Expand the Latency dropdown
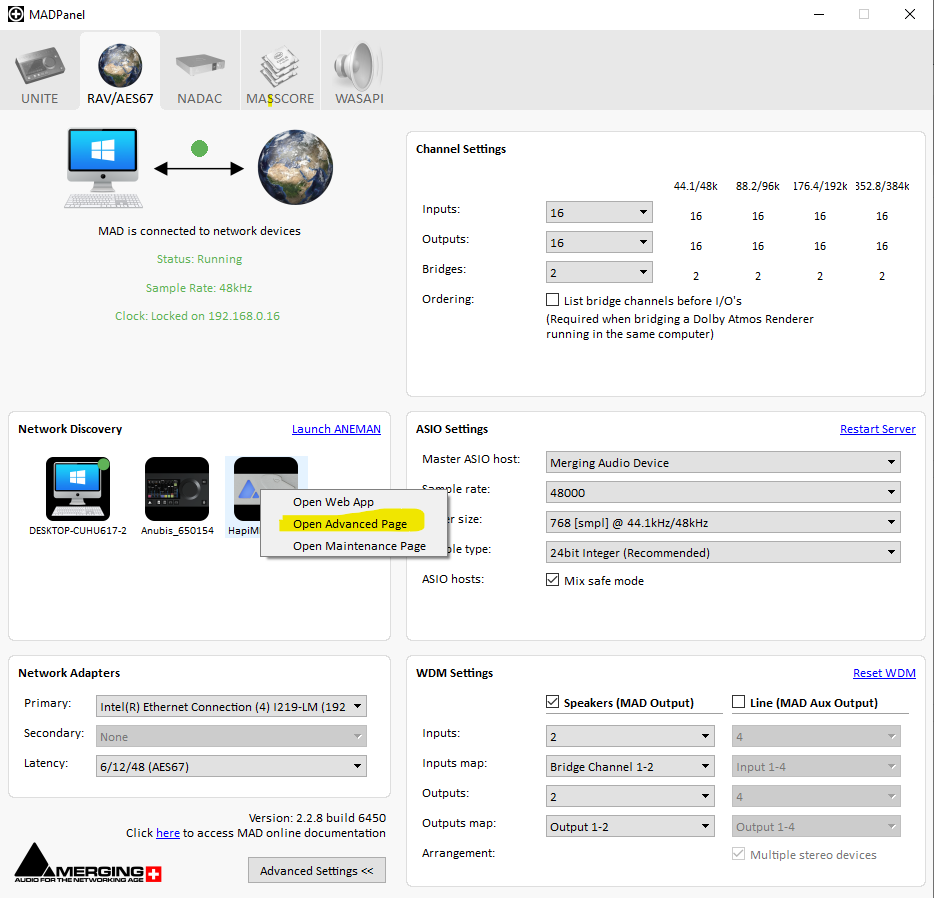The width and height of the screenshot is (934, 898). pos(232,767)
